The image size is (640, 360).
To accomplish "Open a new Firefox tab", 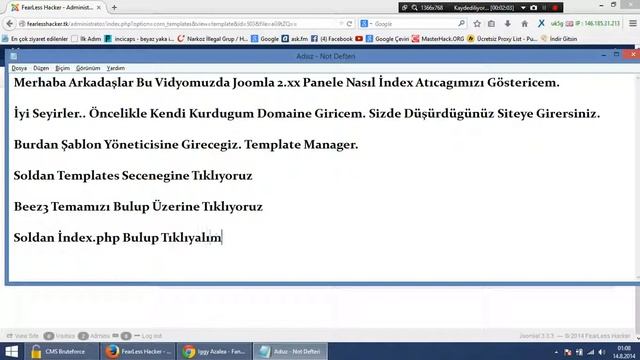I will (x=114, y=7).
